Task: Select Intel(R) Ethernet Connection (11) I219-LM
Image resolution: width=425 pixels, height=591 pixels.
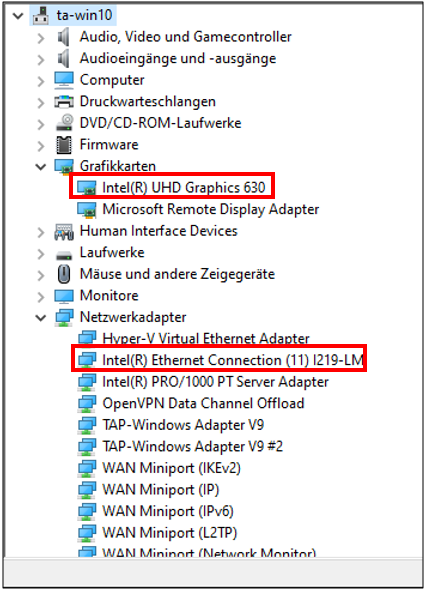Action: pyautogui.click(x=233, y=360)
